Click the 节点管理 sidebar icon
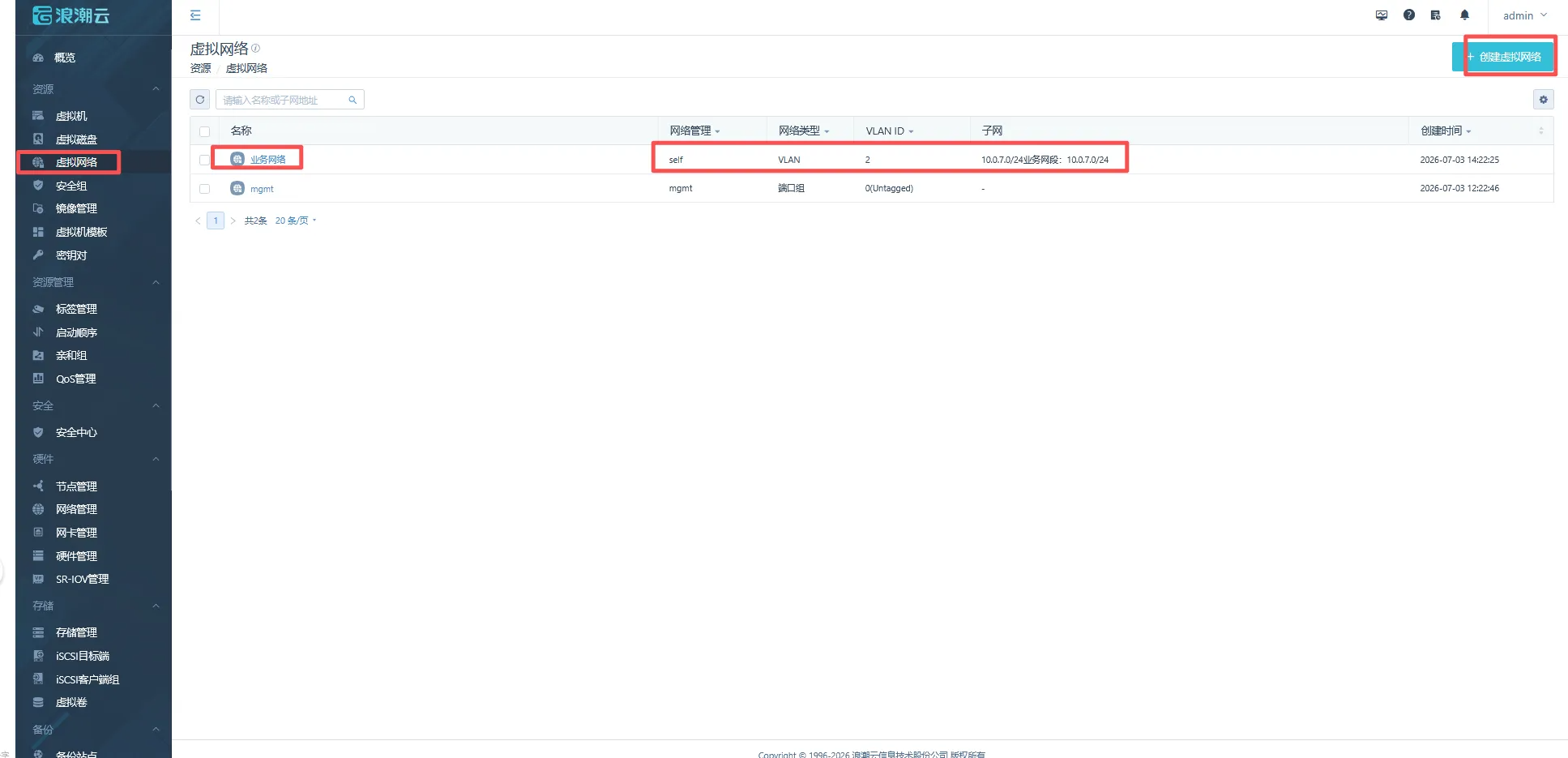The height and width of the screenshot is (758, 1568). [x=38, y=486]
